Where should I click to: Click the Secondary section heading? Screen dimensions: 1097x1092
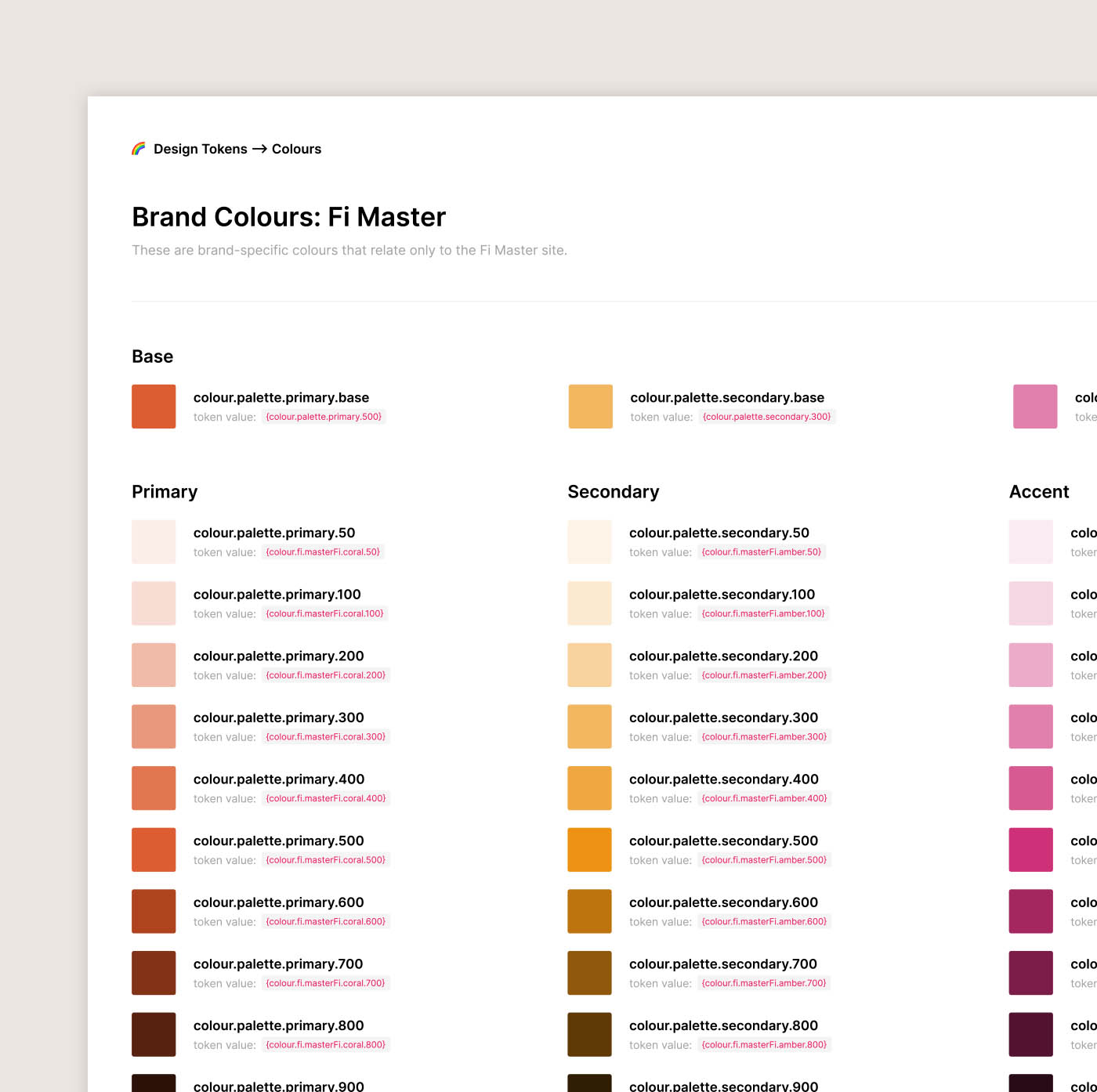pos(614,492)
